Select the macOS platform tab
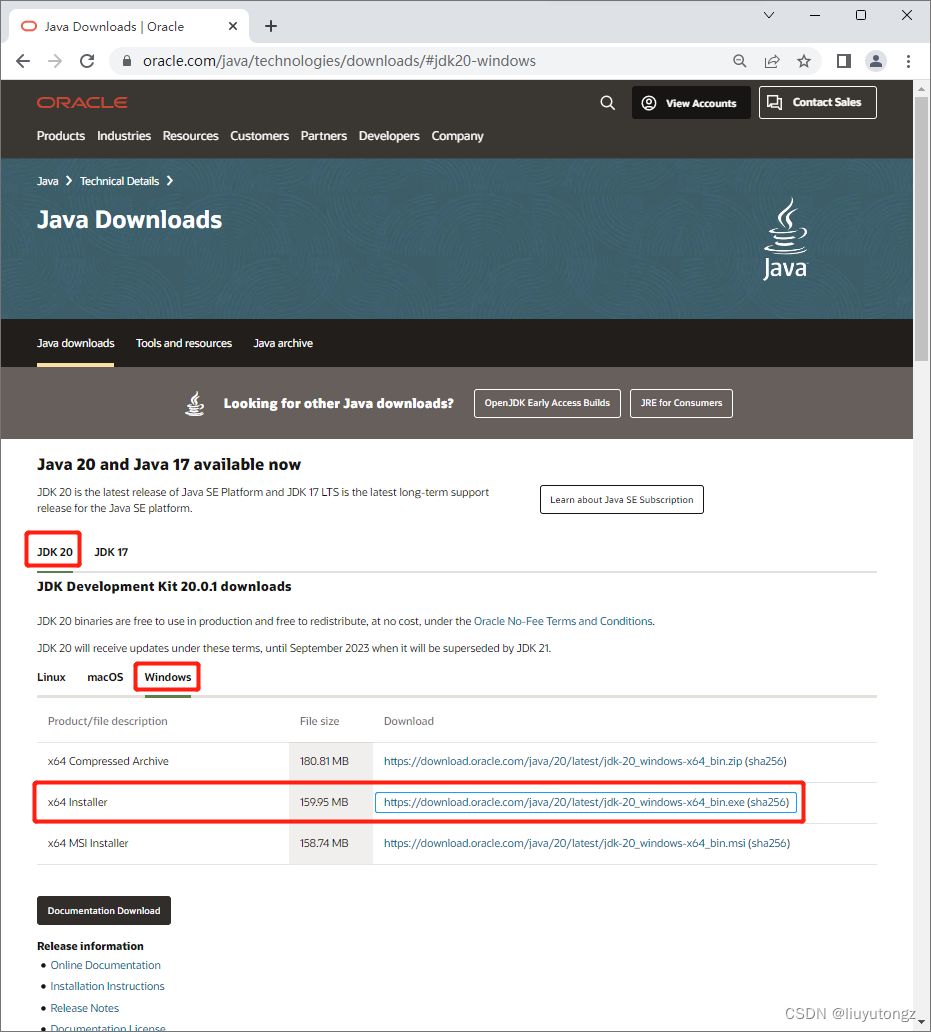Screen dimensions: 931x1032 point(105,677)
